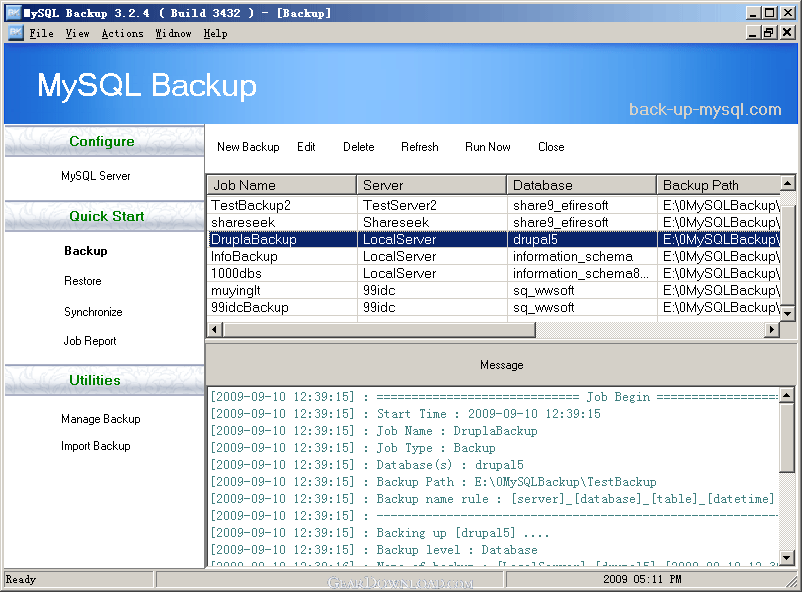Click Delete in the job toolbar
The image size is (802, 592).
358,147
